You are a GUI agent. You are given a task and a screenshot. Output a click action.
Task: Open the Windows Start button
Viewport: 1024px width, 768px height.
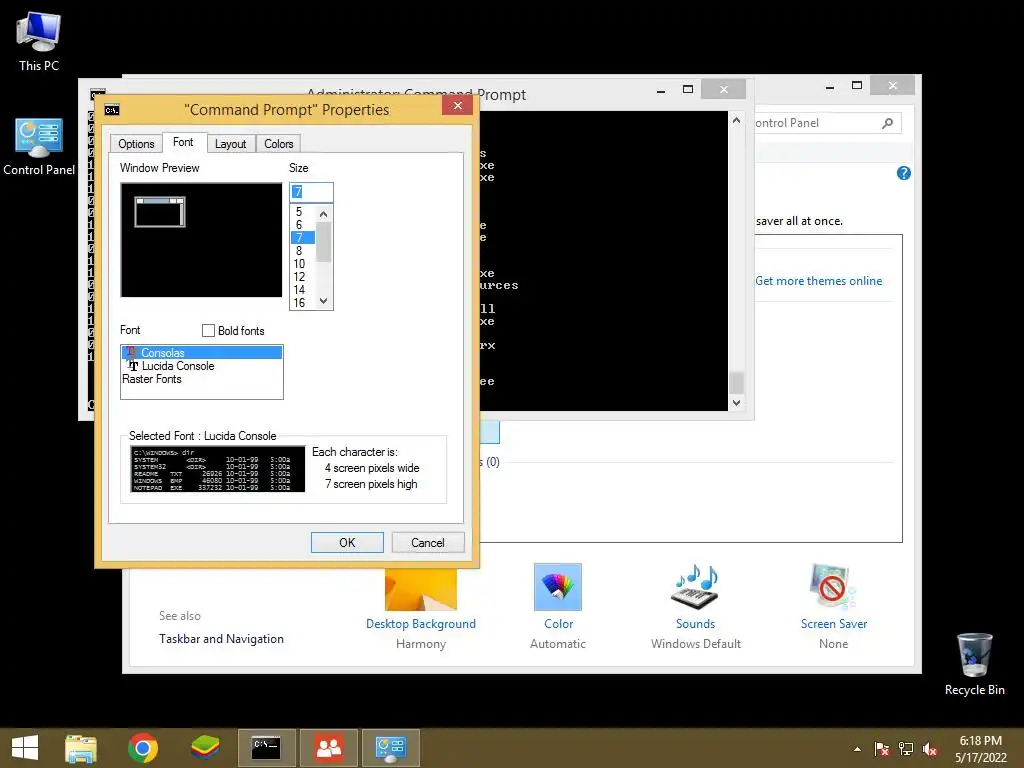click(25, 748)
